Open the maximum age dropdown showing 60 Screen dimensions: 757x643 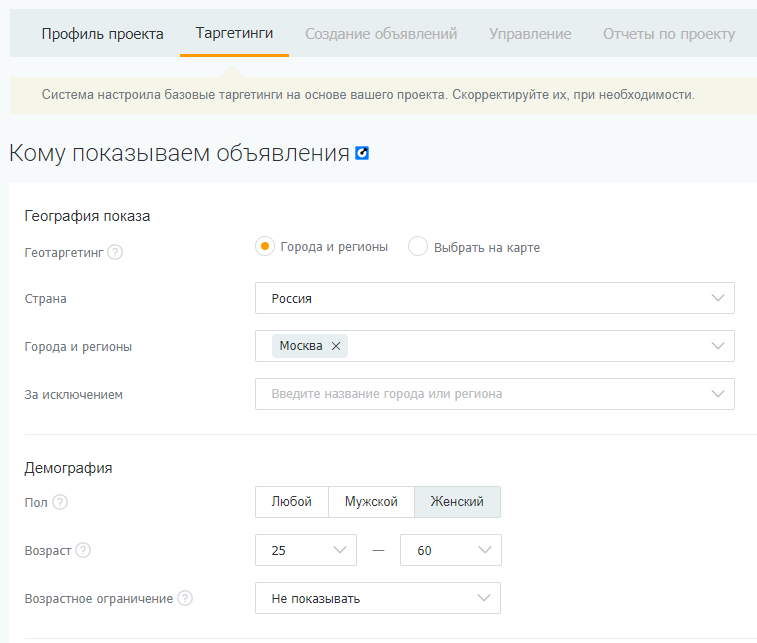(x=451, y=550)
